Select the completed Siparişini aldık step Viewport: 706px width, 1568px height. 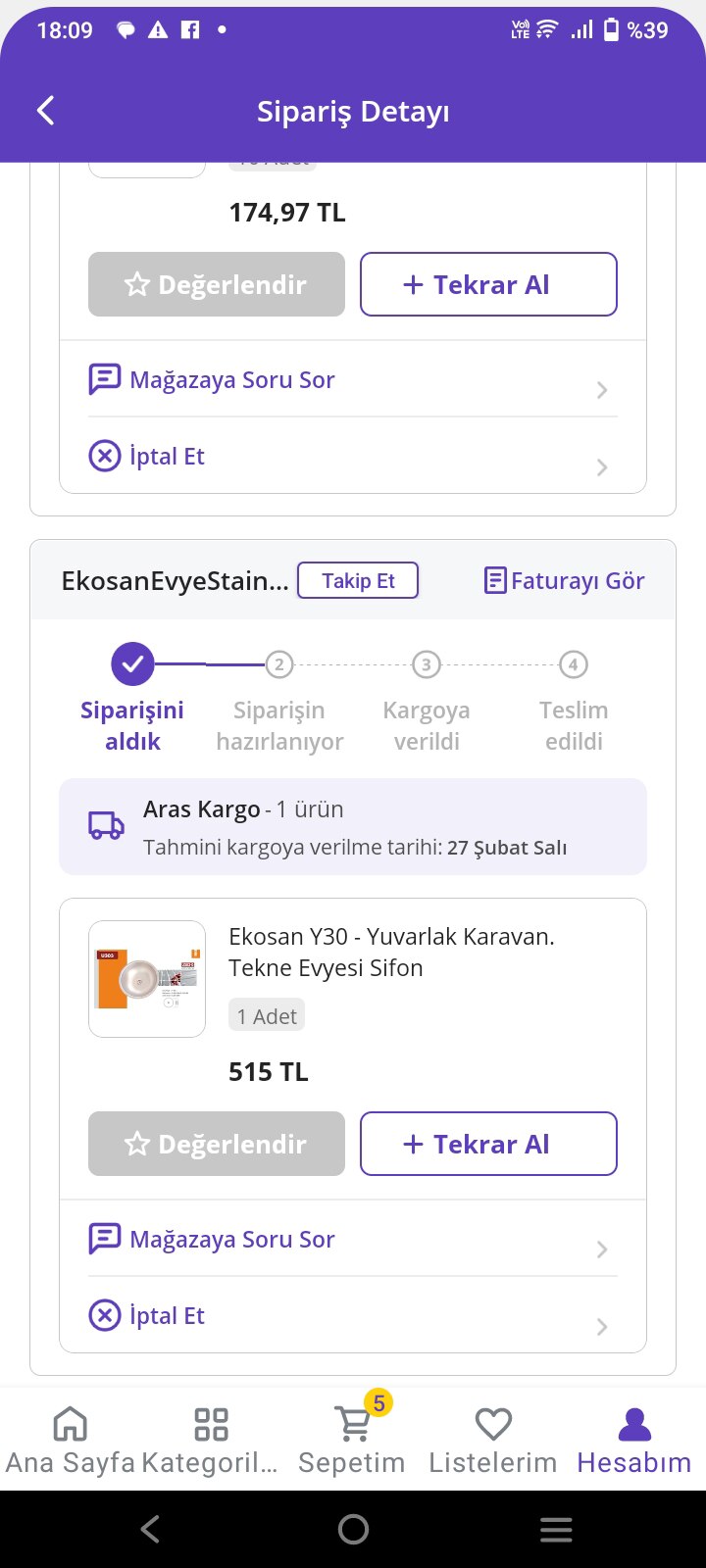click(x=132, y=664)
